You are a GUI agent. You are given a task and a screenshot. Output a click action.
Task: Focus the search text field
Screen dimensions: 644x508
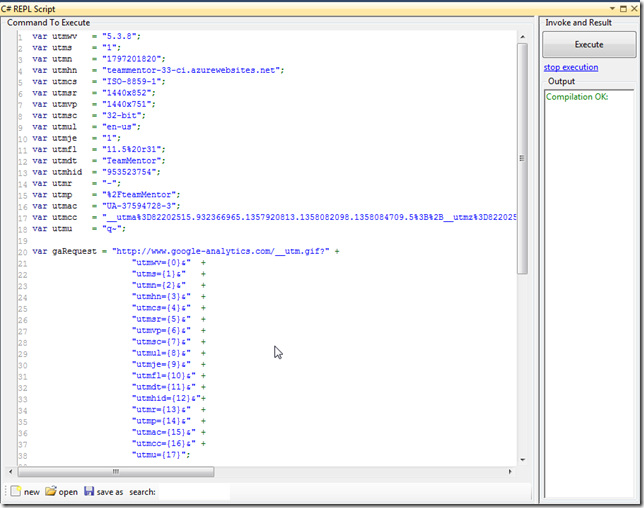click(194, 491)
